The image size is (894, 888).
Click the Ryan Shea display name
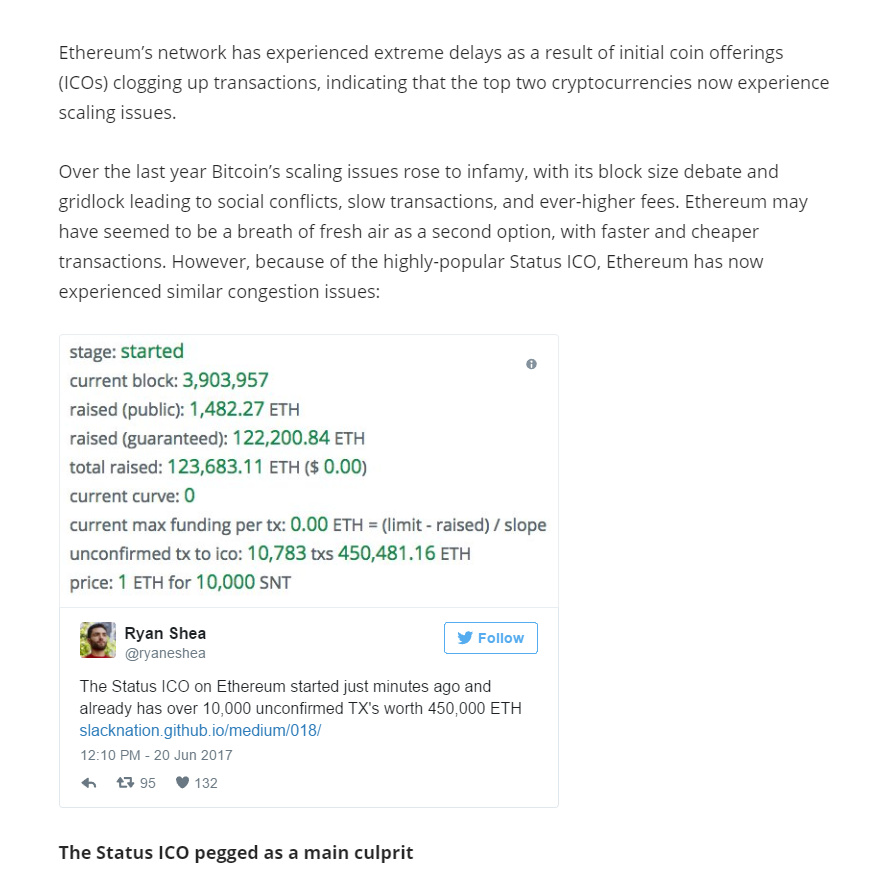(x=165, y=633)
